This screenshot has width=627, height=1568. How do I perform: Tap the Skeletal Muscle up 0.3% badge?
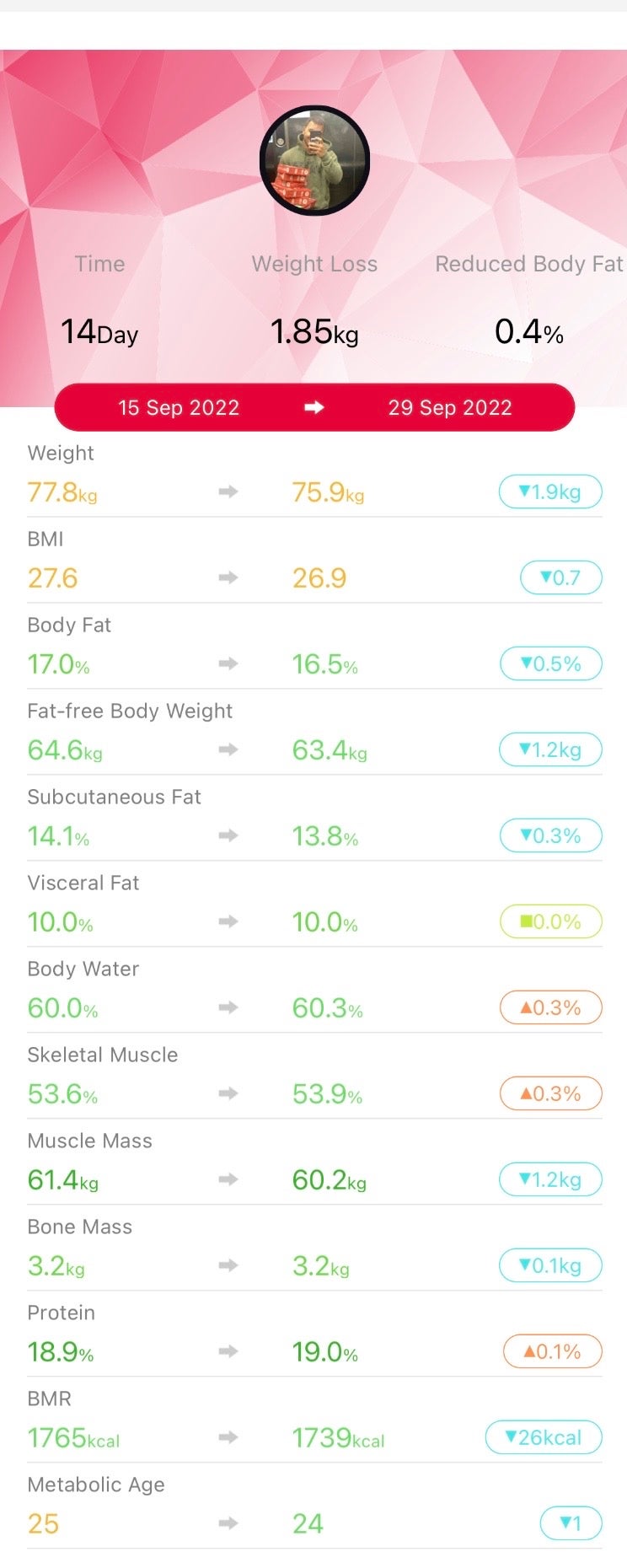[551, 1093]
